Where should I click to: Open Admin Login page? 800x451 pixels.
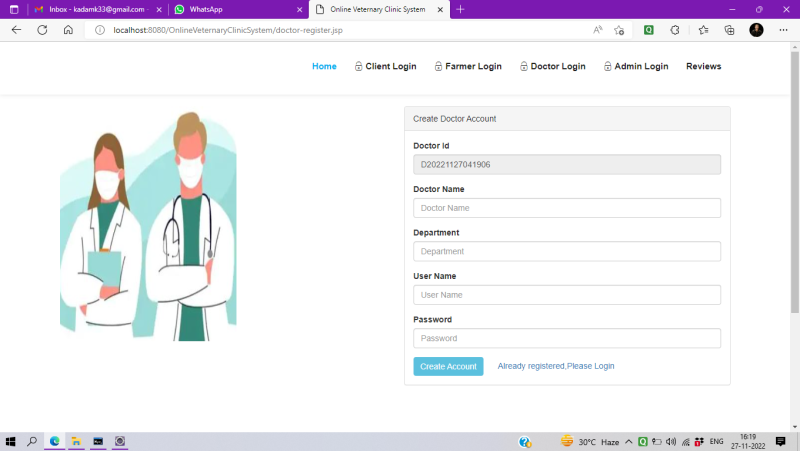click(x=636, y=66)
